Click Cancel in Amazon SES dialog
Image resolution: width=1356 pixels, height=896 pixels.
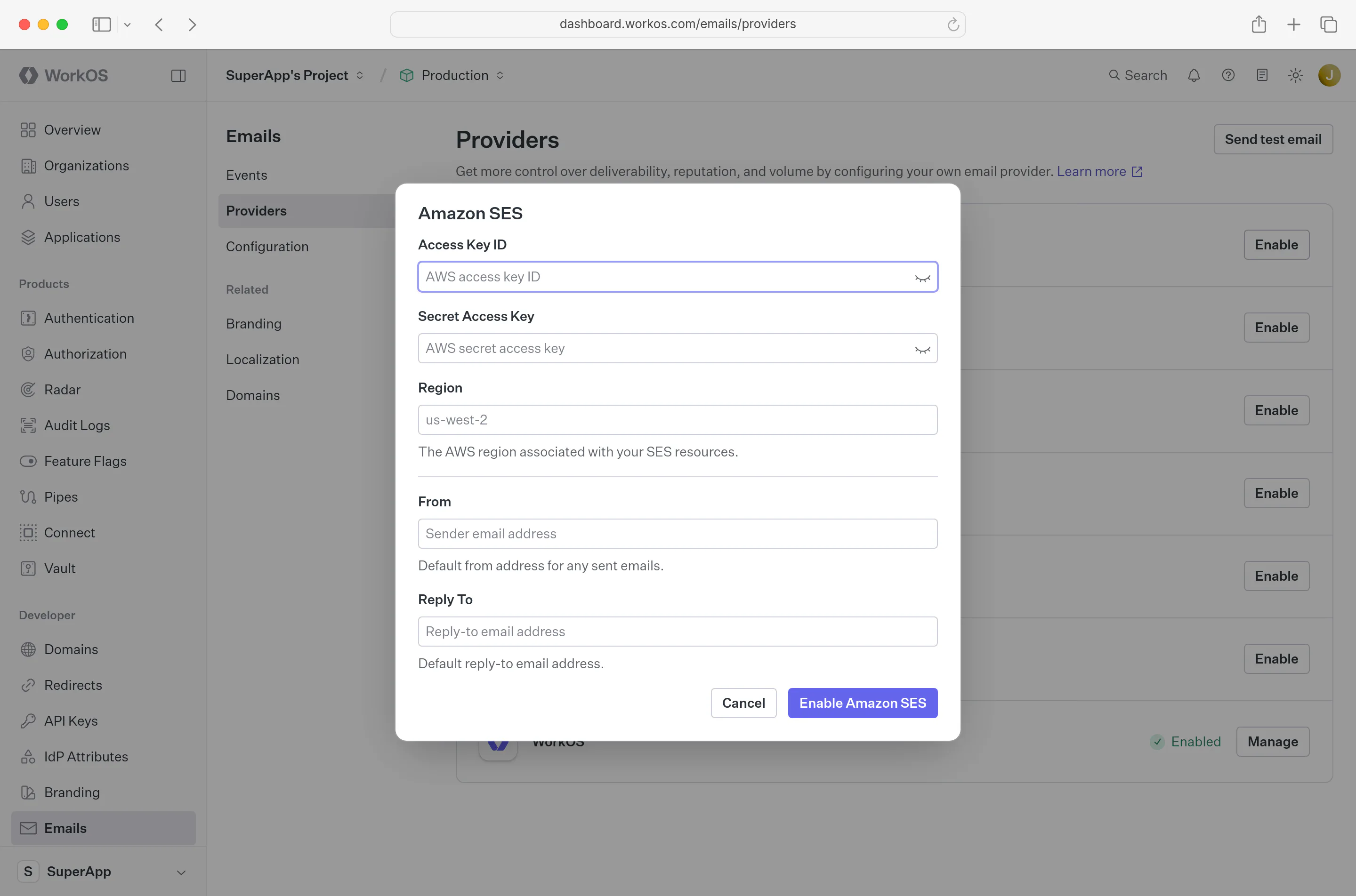pos(743,703)
